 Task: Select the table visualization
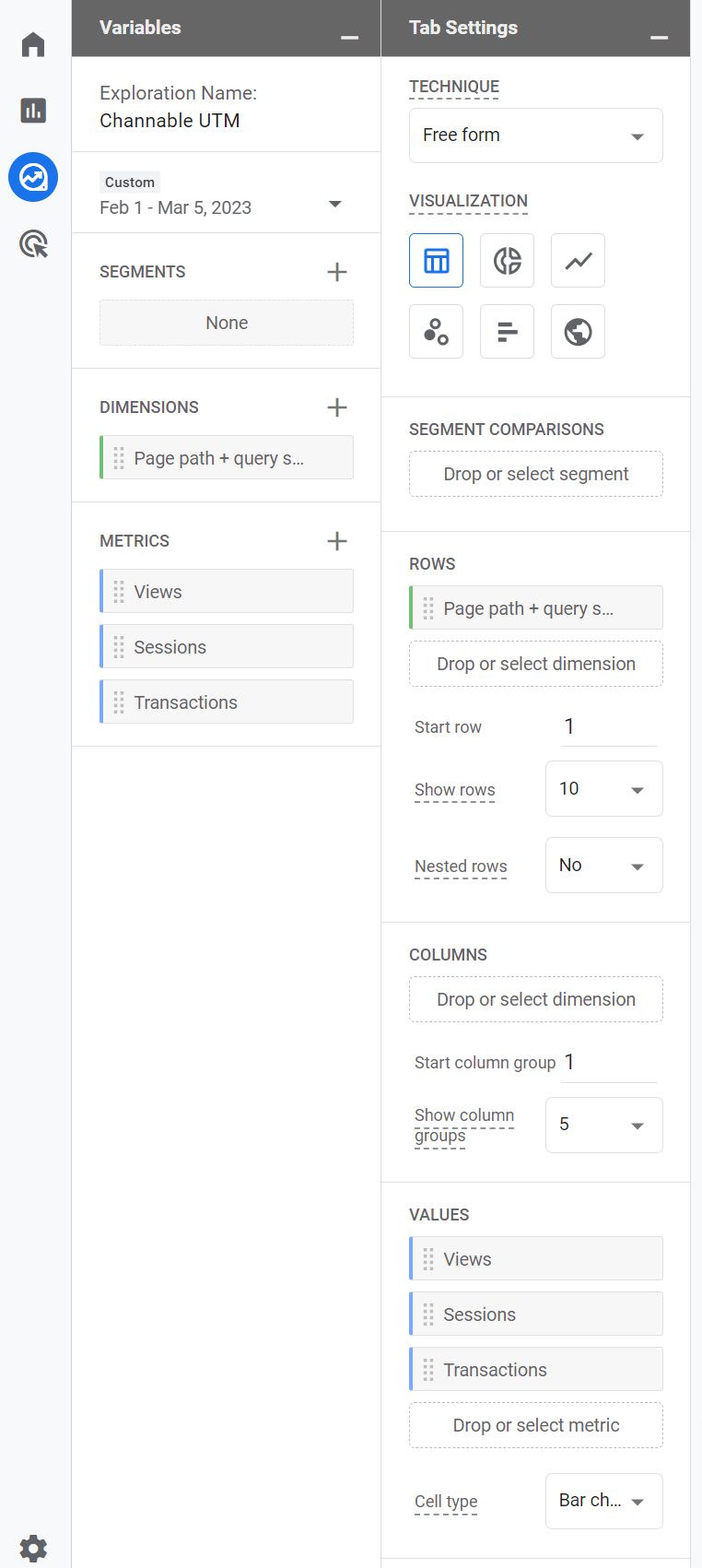436,261
